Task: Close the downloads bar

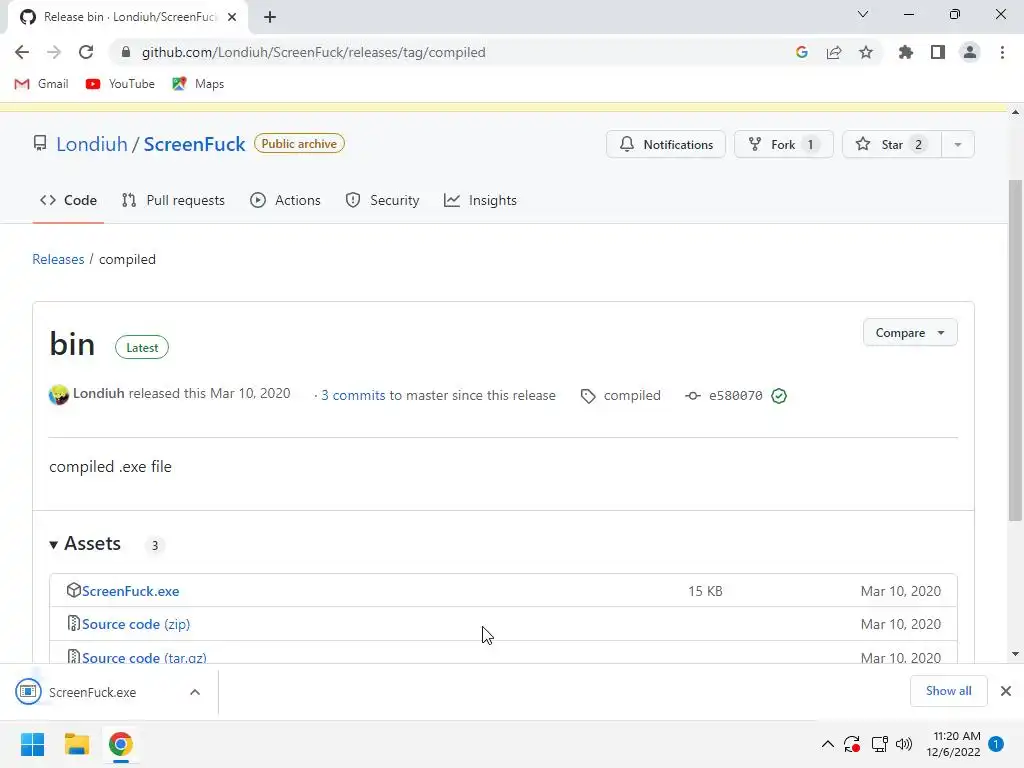Action: click(1006, 691)
